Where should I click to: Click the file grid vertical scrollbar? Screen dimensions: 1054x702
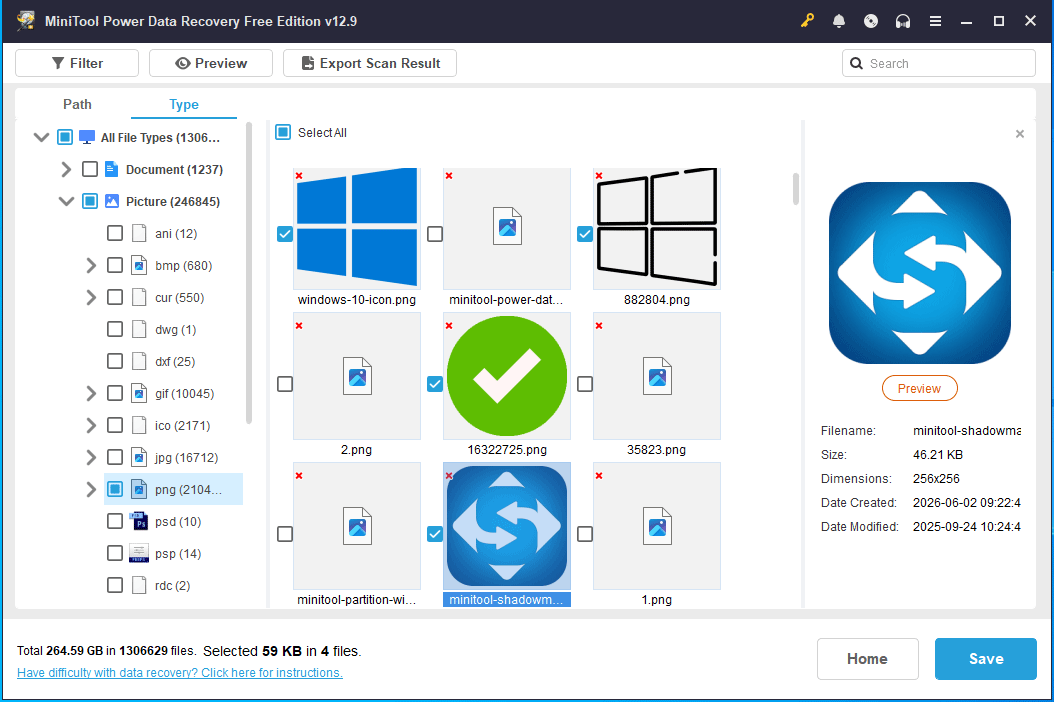click(x=796, y=189)
